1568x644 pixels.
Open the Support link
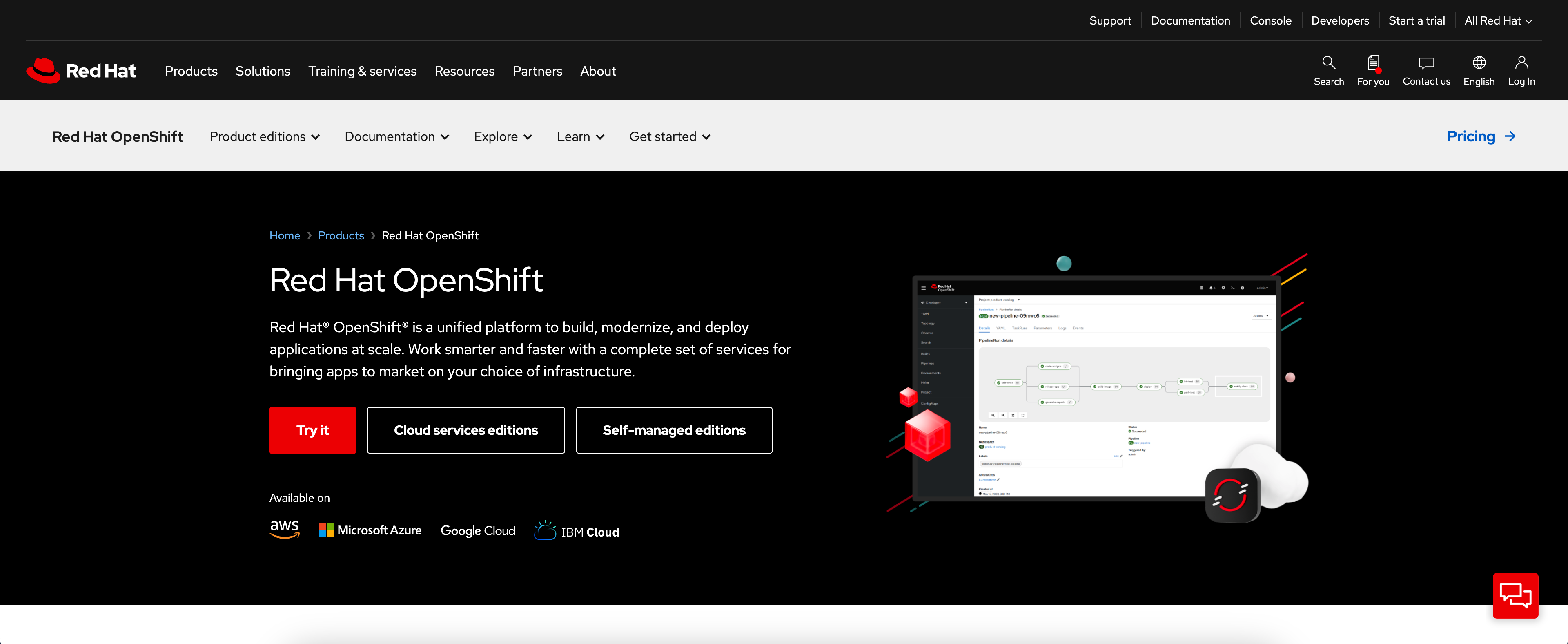click(x=1110, y=21)
